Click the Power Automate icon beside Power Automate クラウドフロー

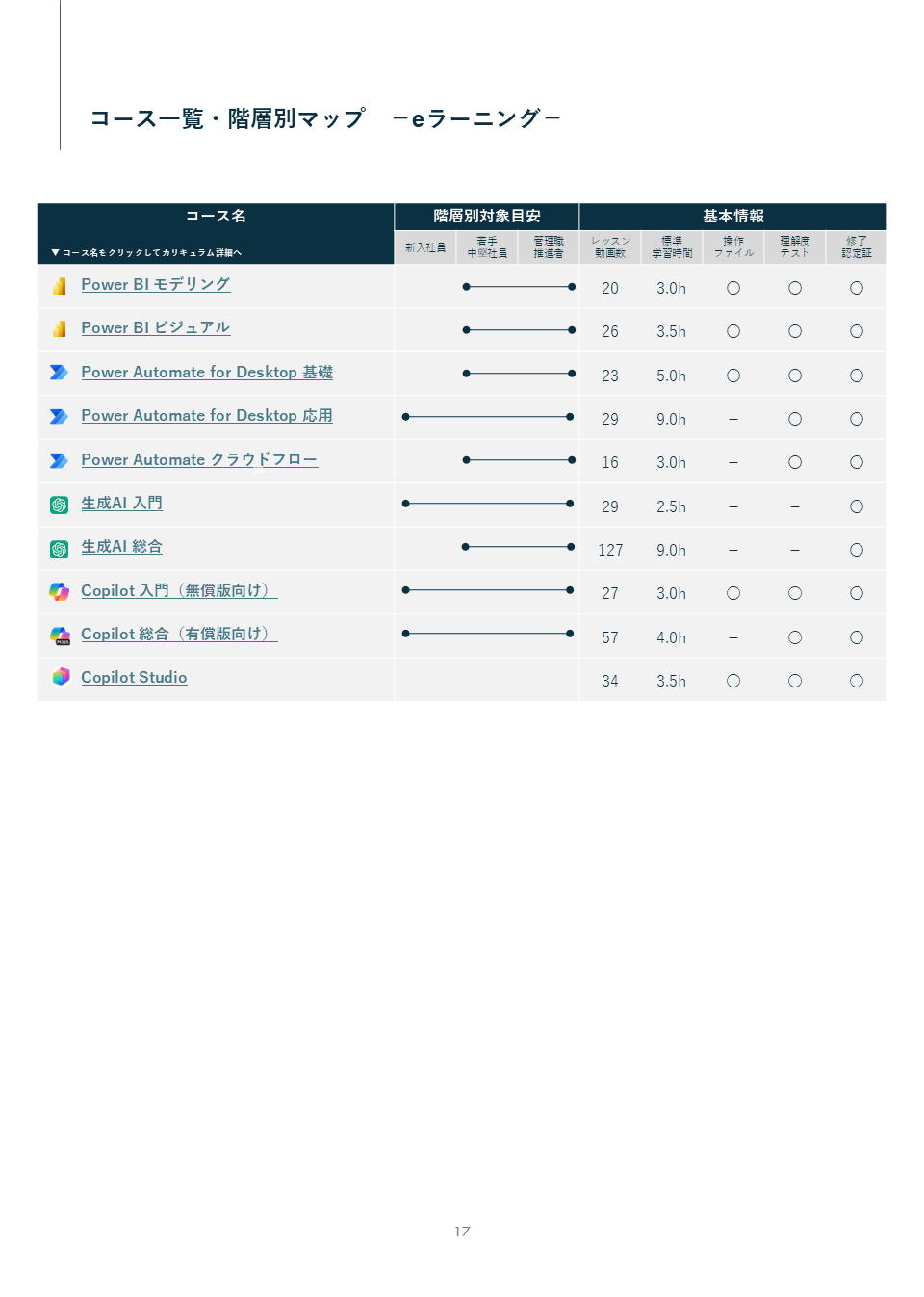click(x=59, y=460)
